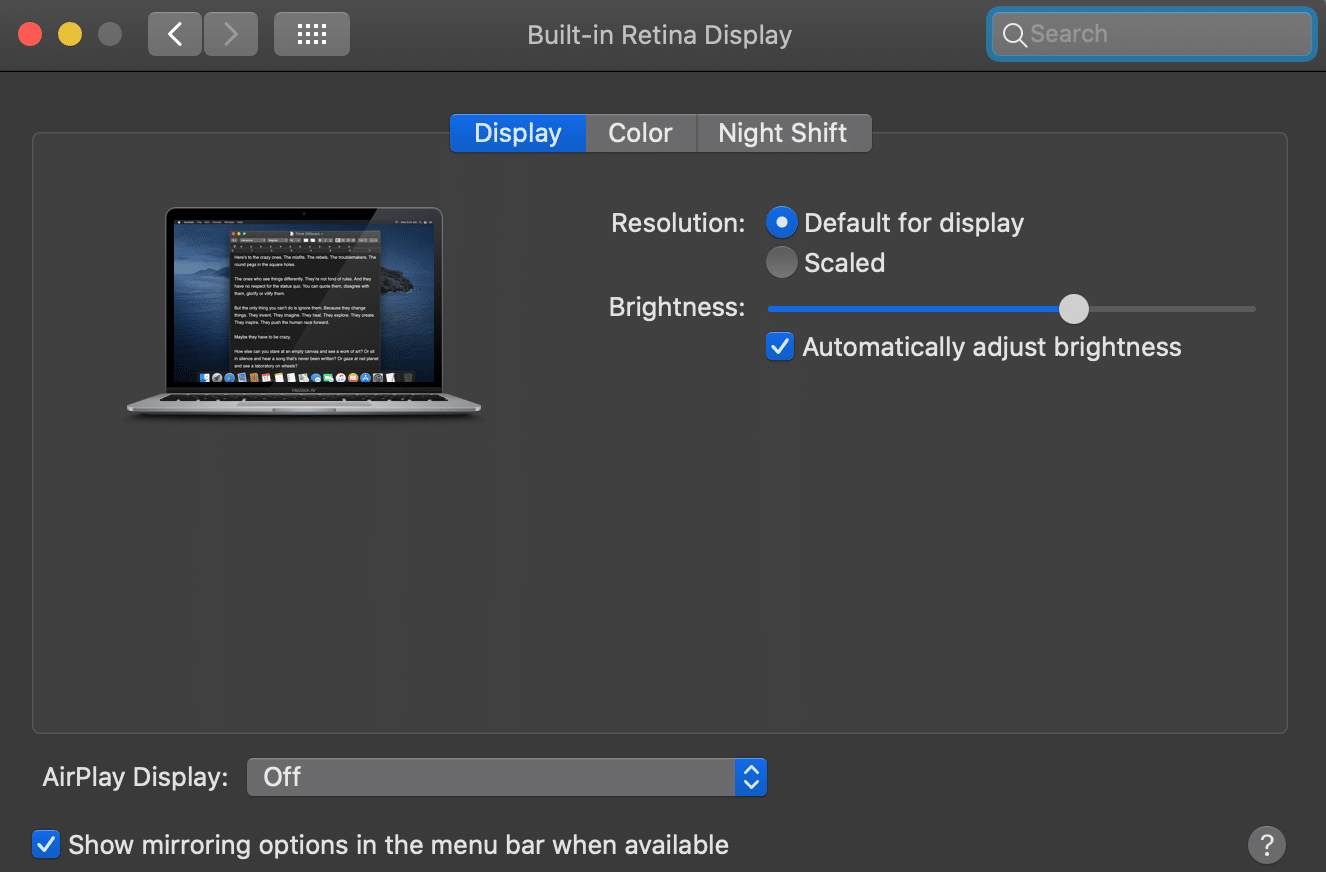Open the Night Shift tab
The width and height of the screenshot is (1326, 872).
point(782,133)
